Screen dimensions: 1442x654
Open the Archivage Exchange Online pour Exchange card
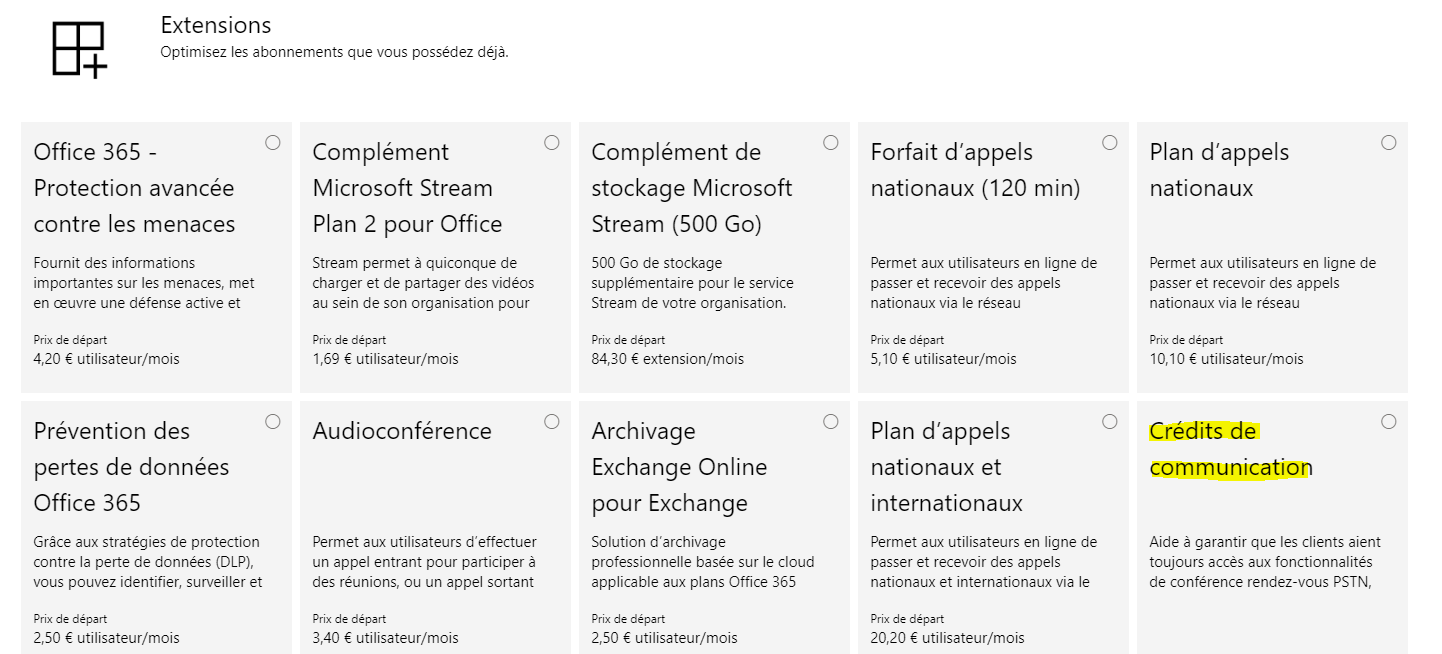click(679, 467)
